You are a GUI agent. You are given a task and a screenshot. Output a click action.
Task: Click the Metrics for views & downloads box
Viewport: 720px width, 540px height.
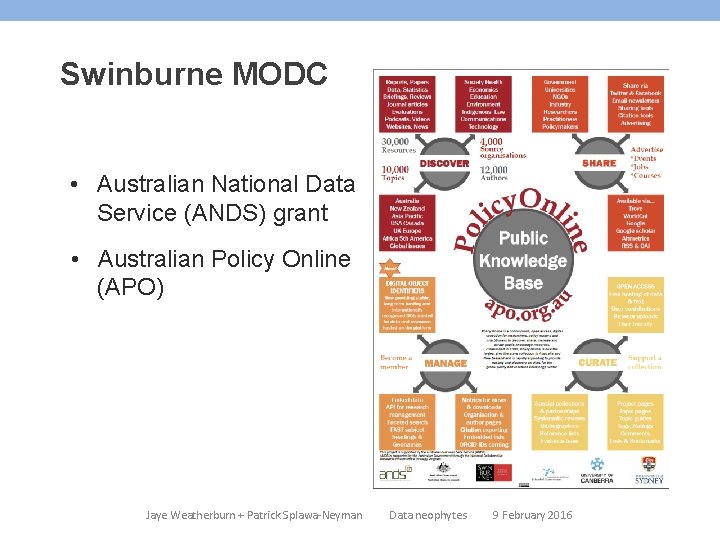click(484, 422)
